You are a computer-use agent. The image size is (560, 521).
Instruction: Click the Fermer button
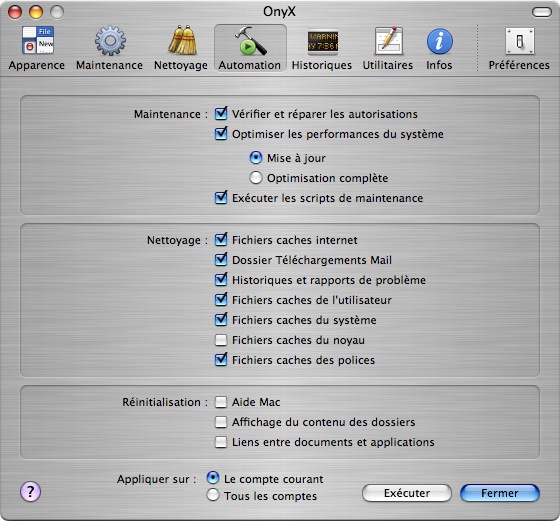click(x=500, y=493)
